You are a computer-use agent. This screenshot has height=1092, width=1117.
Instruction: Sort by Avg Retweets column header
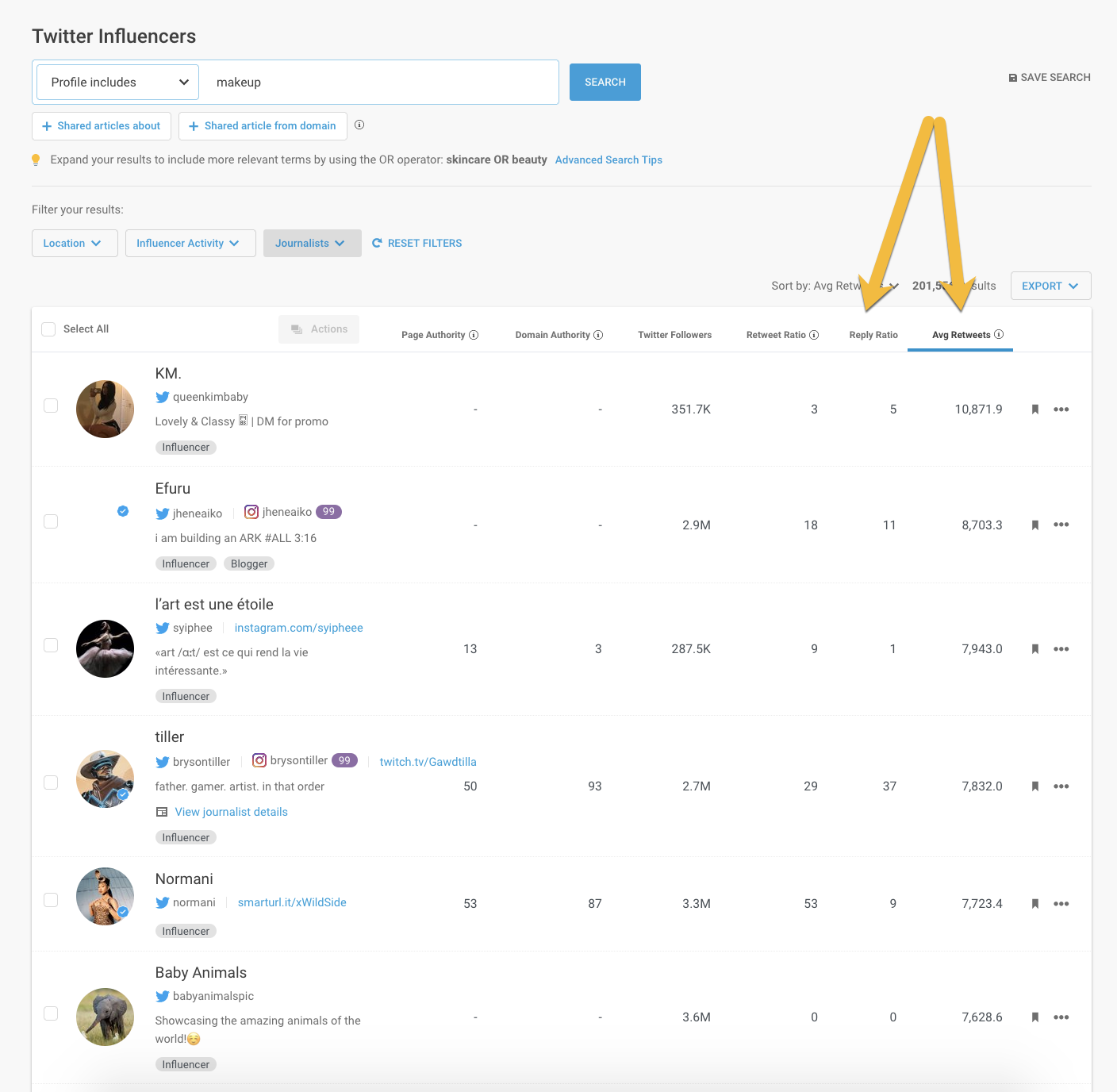pyautogui.click(x=961, y=335)
